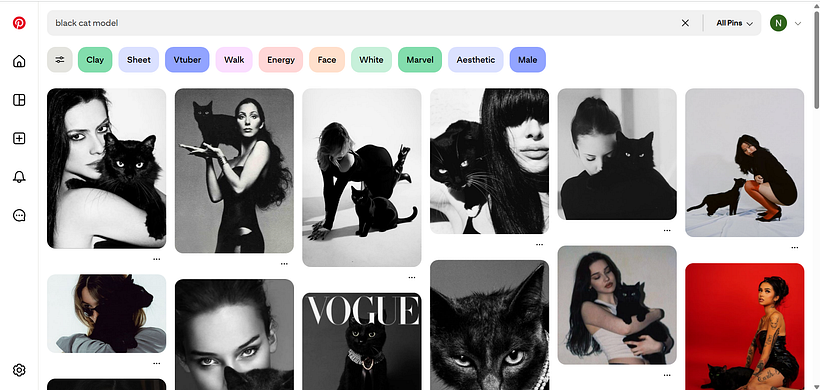Open pin of model crawling beside cat
Viewport: 820px width, 390px height.
coord(362,177)
